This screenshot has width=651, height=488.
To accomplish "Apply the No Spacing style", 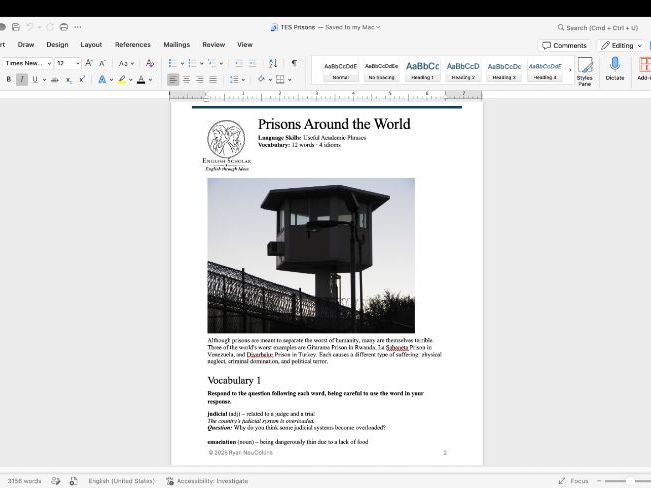I will (x=381, y=70).
